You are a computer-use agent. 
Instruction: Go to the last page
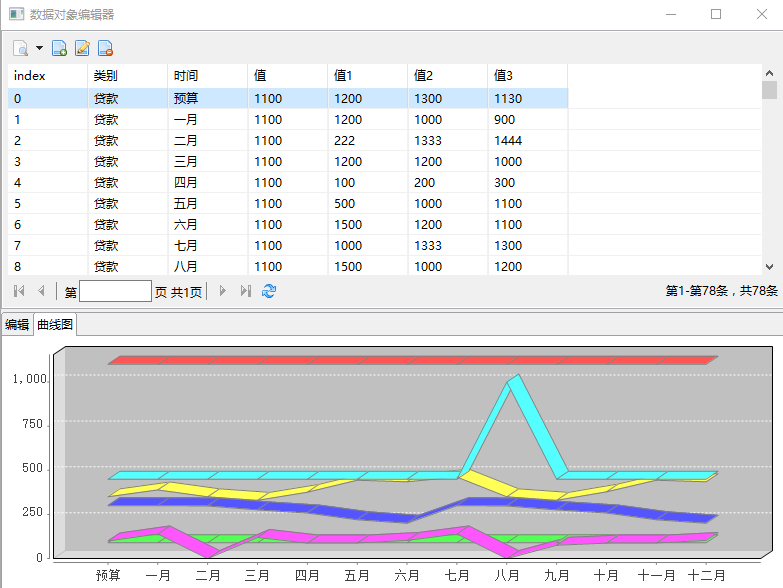pos(245,291)
